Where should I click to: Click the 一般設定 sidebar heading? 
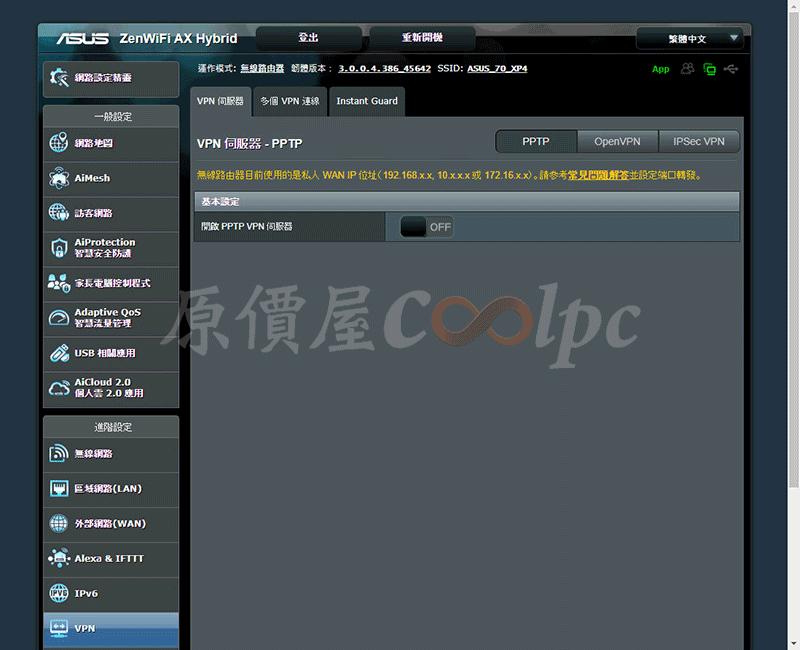coord(113,116)
